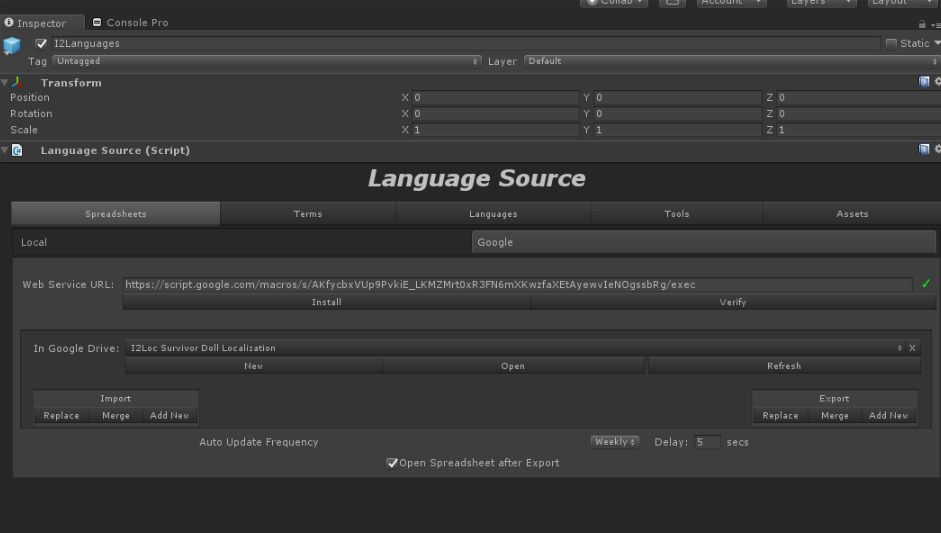
Task: Open the Weekly auto update frequency dropdown
Action: click(614, 442)
